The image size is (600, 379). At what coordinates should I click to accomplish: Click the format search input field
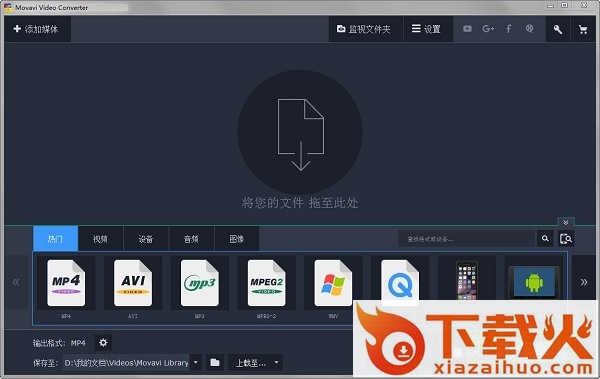pos(466,239)
